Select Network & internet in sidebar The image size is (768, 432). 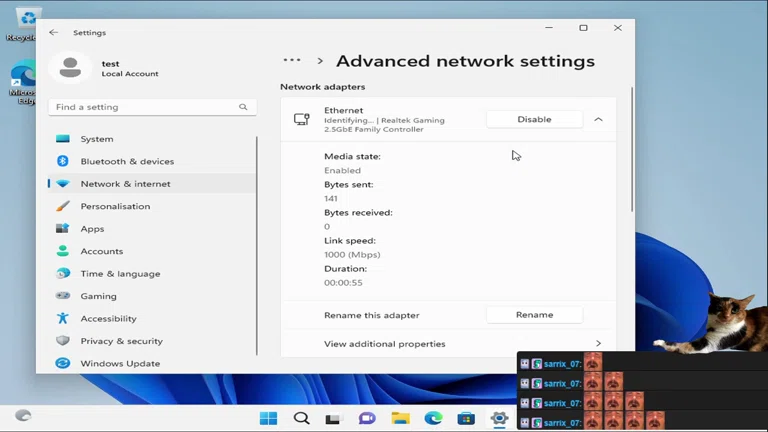coord(125,184)
